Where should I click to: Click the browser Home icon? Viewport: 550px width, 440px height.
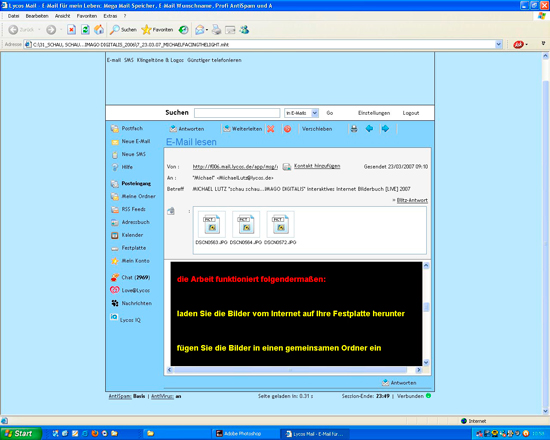(99, 30)
